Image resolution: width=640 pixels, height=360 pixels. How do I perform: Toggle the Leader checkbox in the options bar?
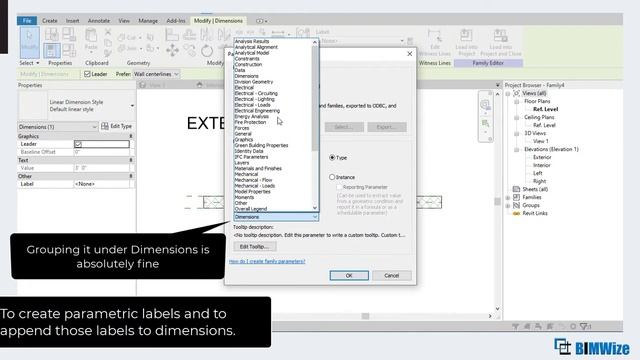87,74
